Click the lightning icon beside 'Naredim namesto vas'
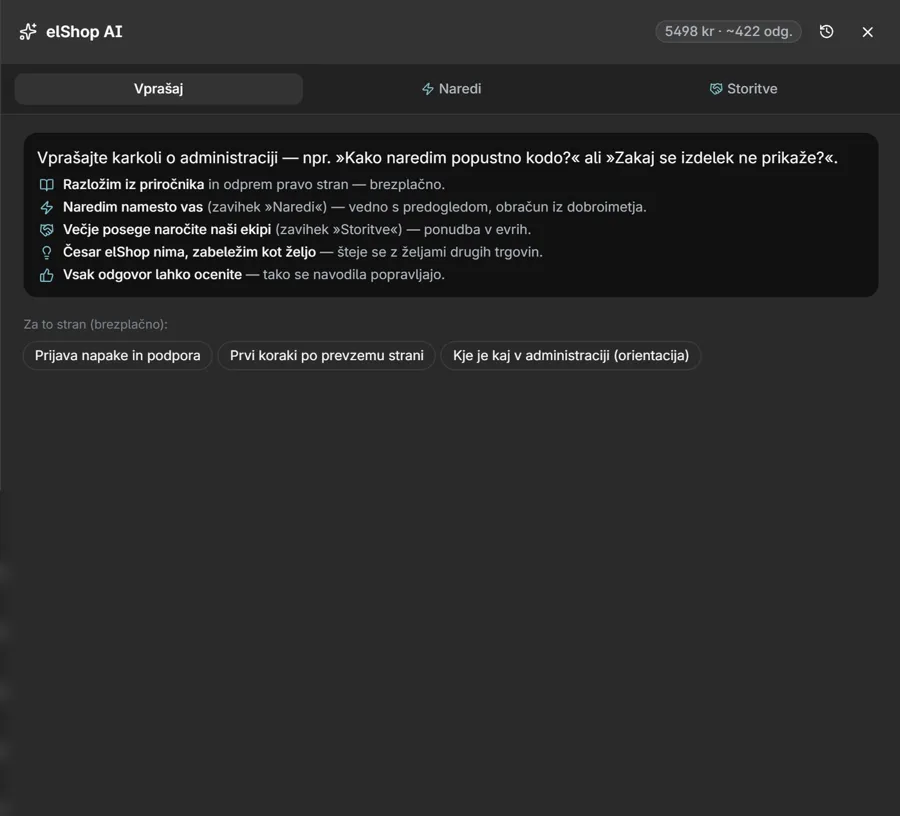Viewport: 900px width, 816px height. [46, 207]
